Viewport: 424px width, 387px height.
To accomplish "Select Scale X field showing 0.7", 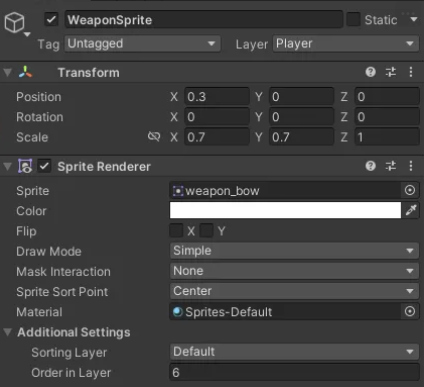I will 217,137.
